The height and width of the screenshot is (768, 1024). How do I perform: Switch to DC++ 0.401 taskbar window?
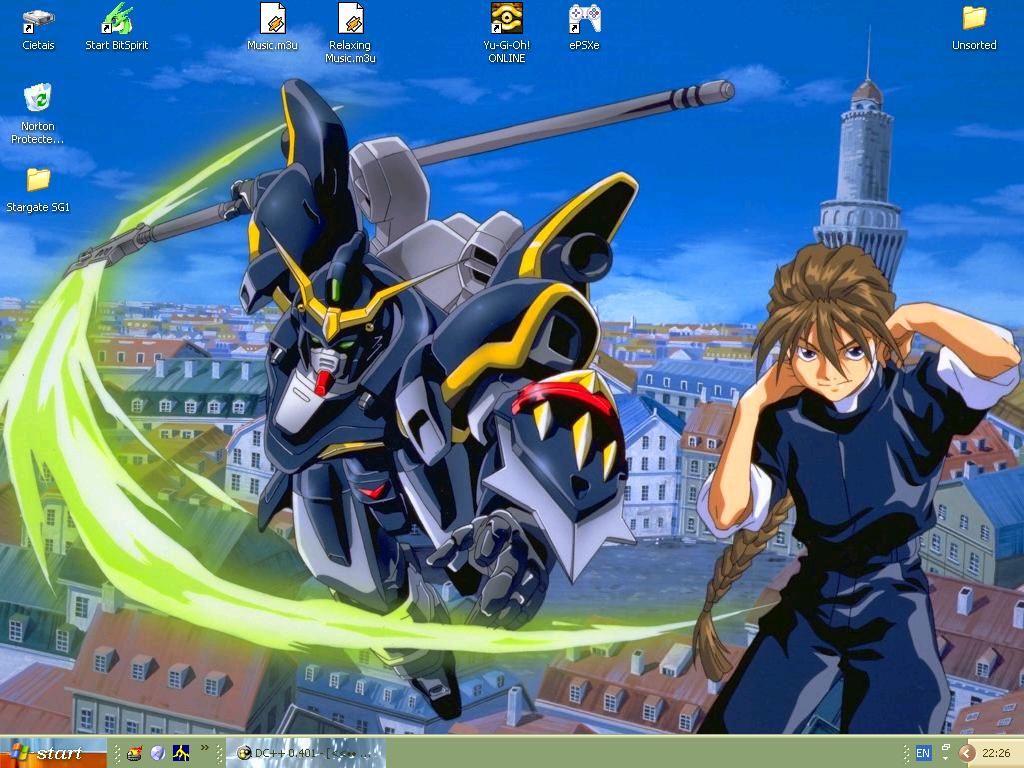click(x=306, y=754)
